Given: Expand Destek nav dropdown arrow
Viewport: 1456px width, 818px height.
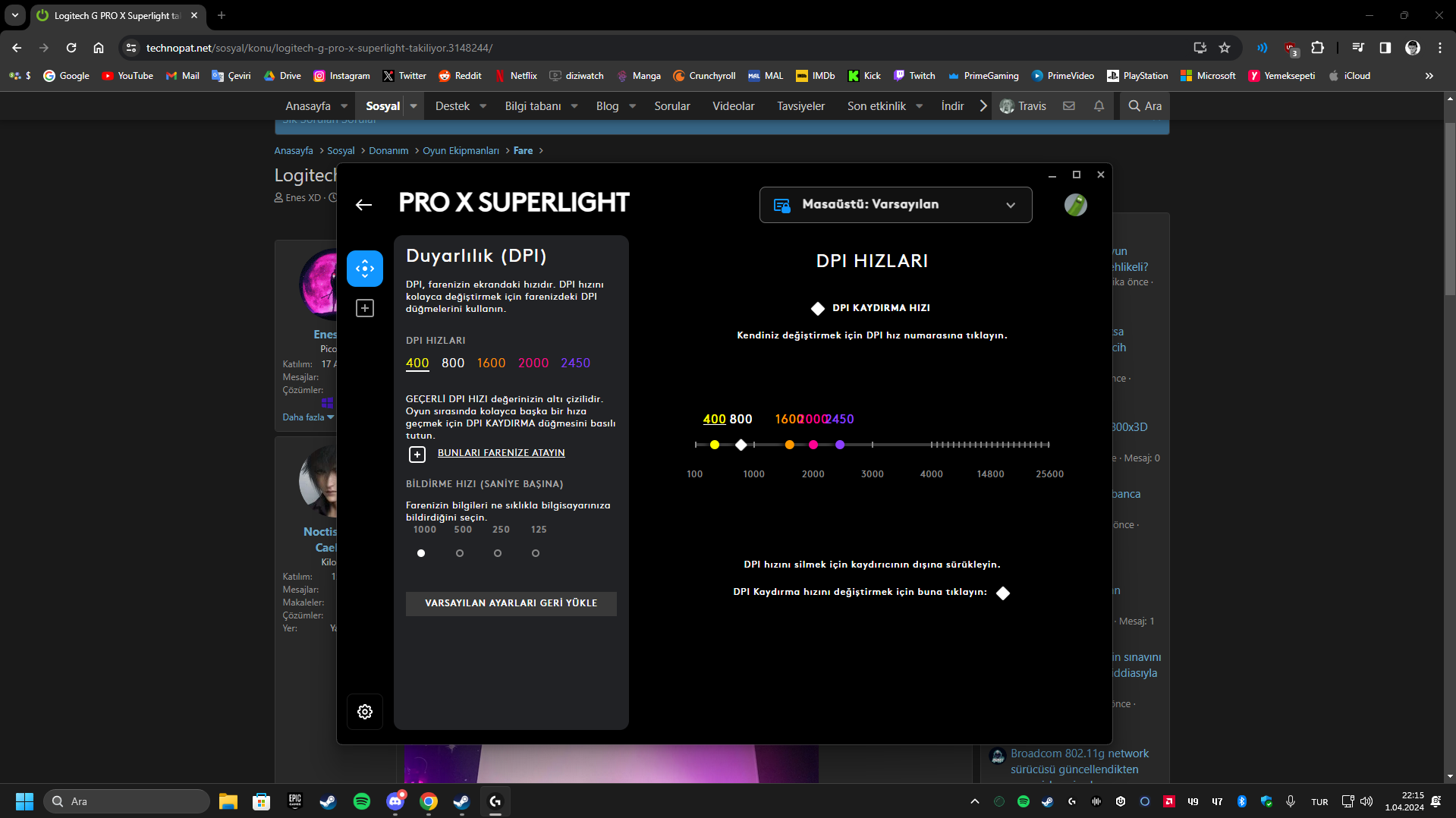Looking at the screenshot, I should (483, 106).
